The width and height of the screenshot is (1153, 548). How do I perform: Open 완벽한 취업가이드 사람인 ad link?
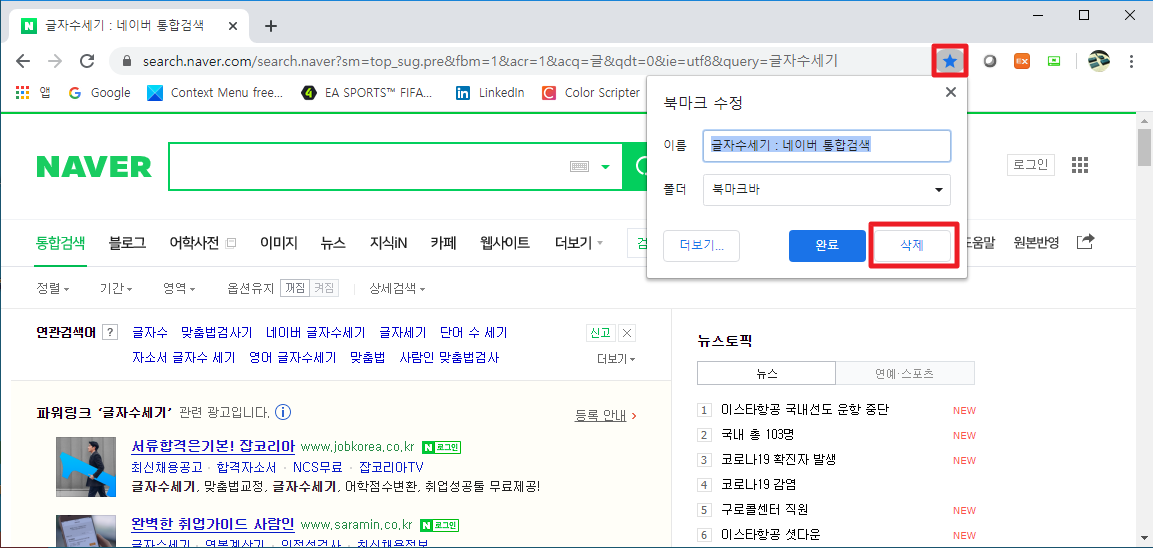[x=213, y=524]
